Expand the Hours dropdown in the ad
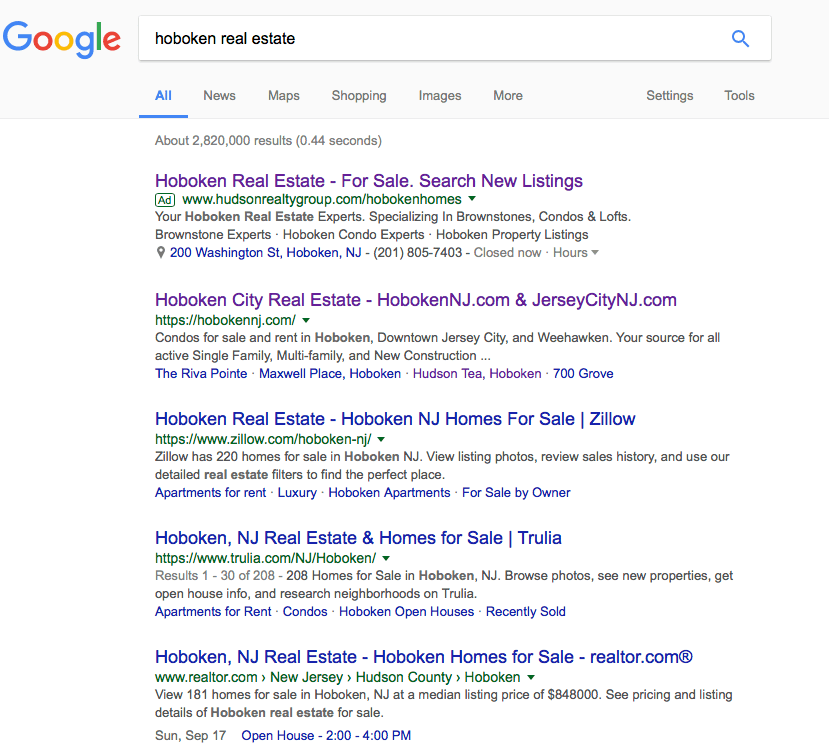The image size is (829, 751). coord(576,253)
